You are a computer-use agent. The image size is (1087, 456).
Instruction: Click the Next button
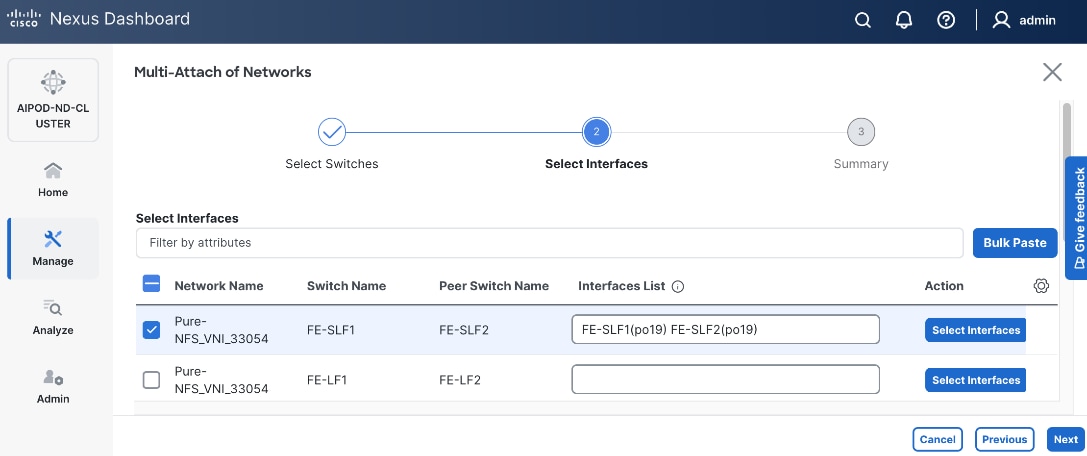pos(1066,439)
